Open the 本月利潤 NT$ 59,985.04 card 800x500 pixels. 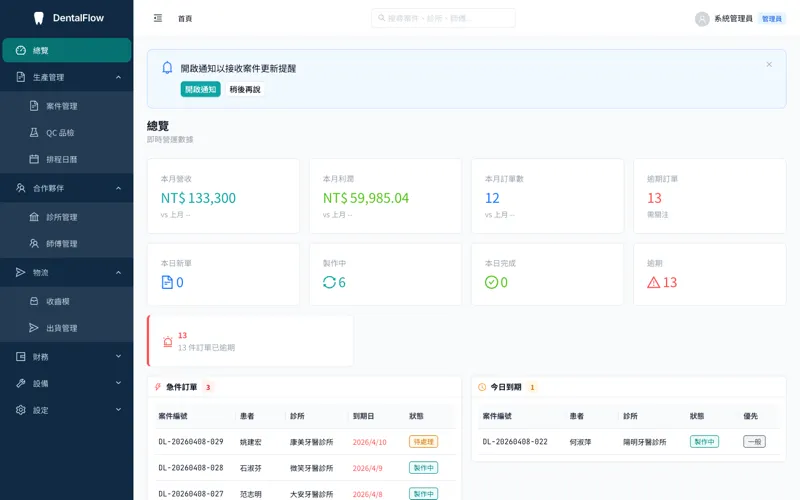pyautogui.click(x=385, y=196)
